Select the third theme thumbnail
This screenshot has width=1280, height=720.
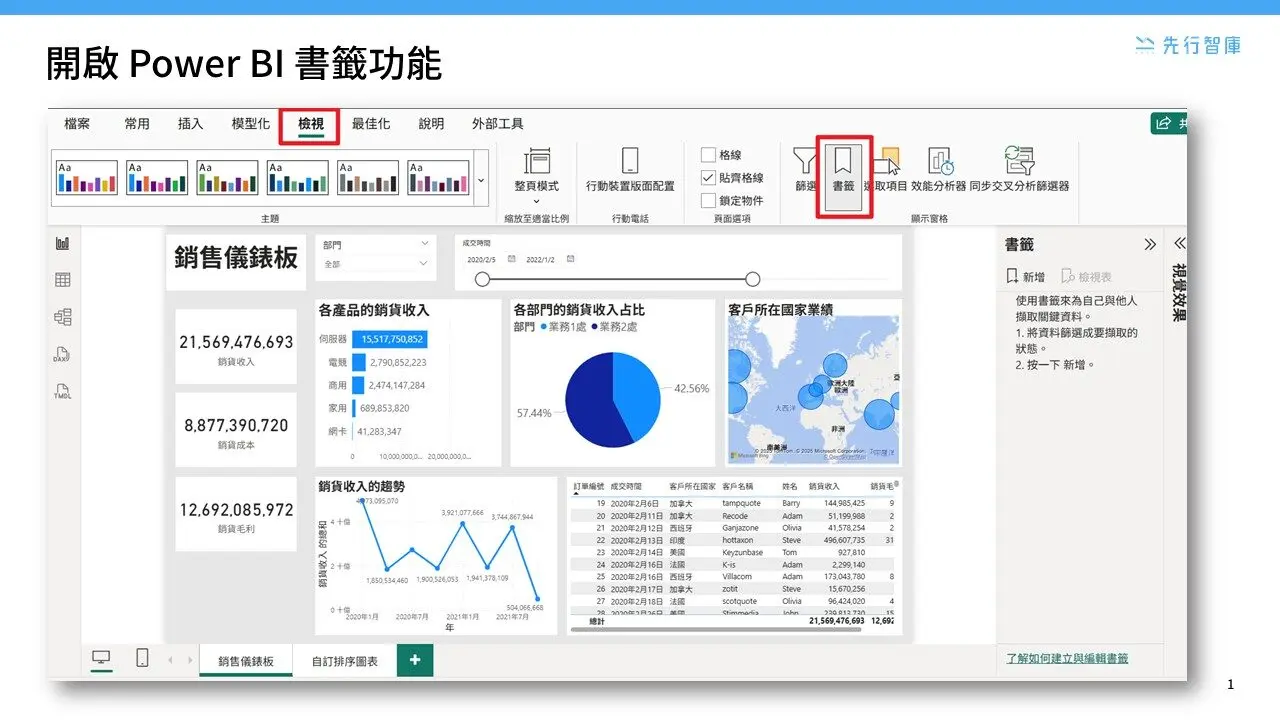tap(227, 178)
